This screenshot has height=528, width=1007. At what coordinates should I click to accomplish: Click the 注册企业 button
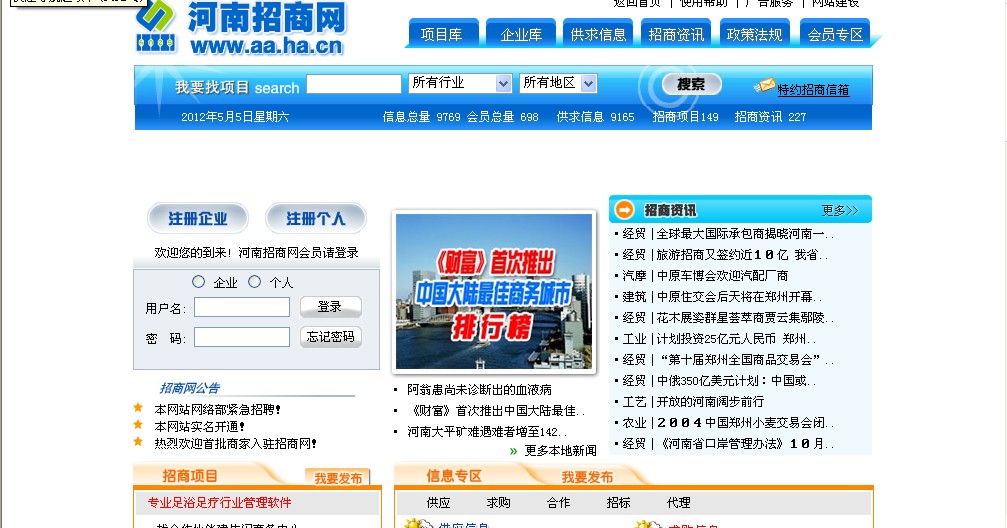tap(198, 218)
